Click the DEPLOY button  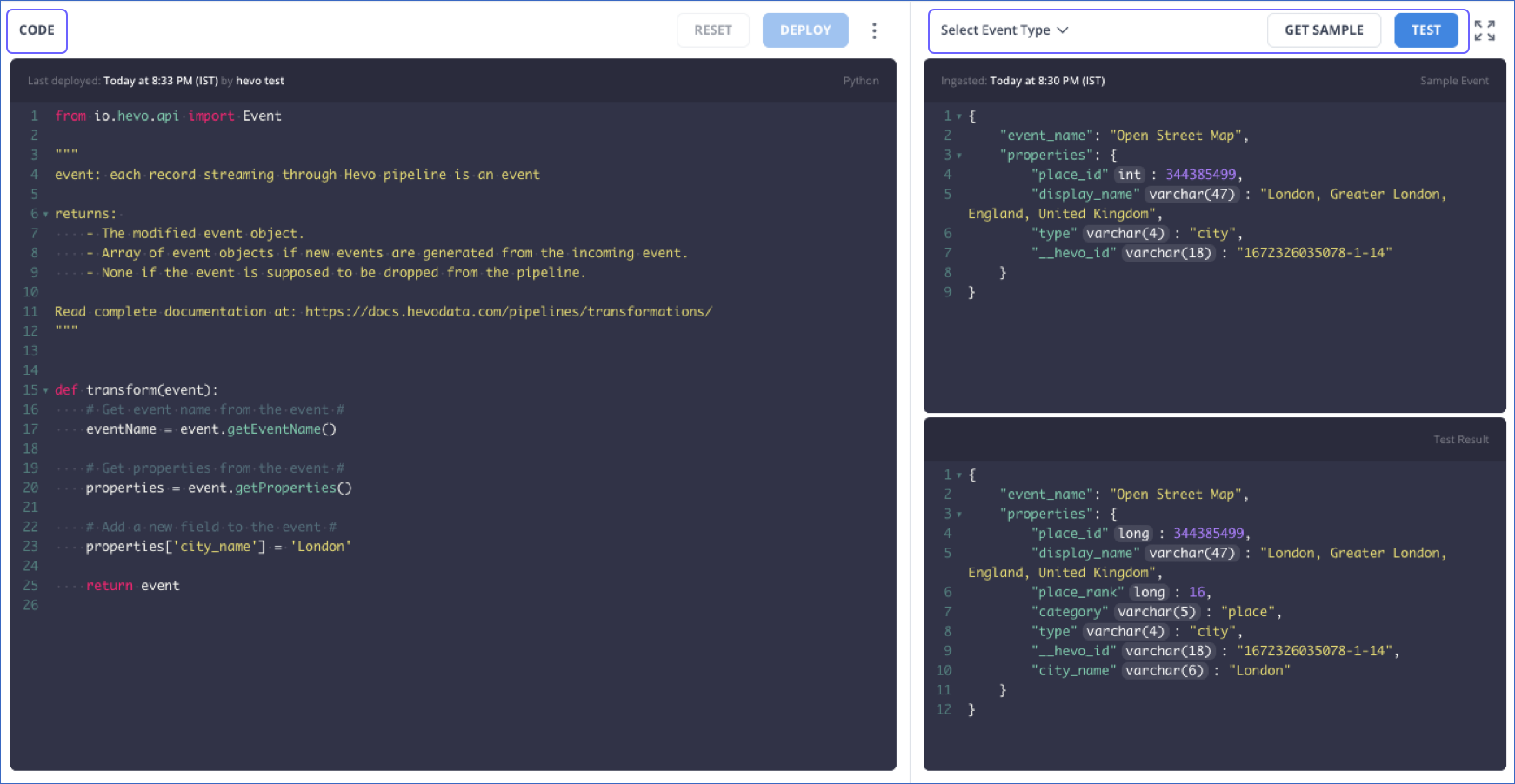click(x=805, y=30)
